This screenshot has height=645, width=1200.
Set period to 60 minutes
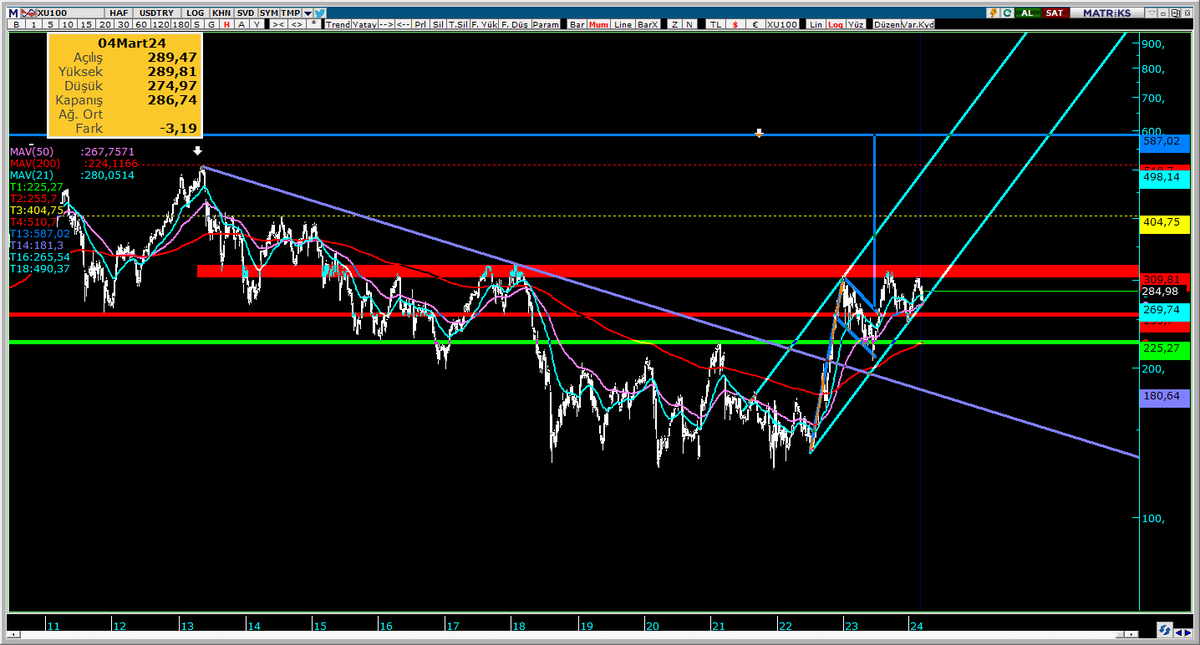point(142,24)
